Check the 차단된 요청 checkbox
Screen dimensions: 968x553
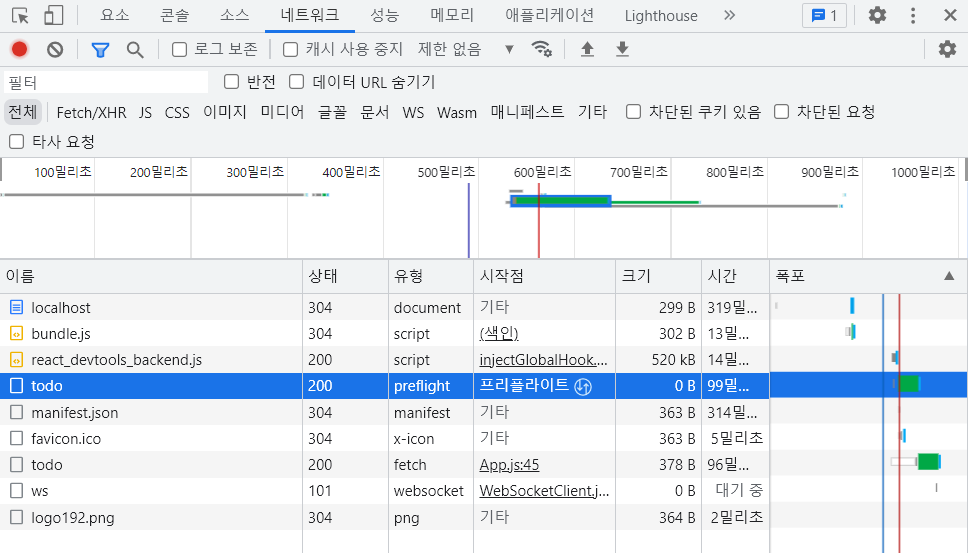[x=782, y=112]
